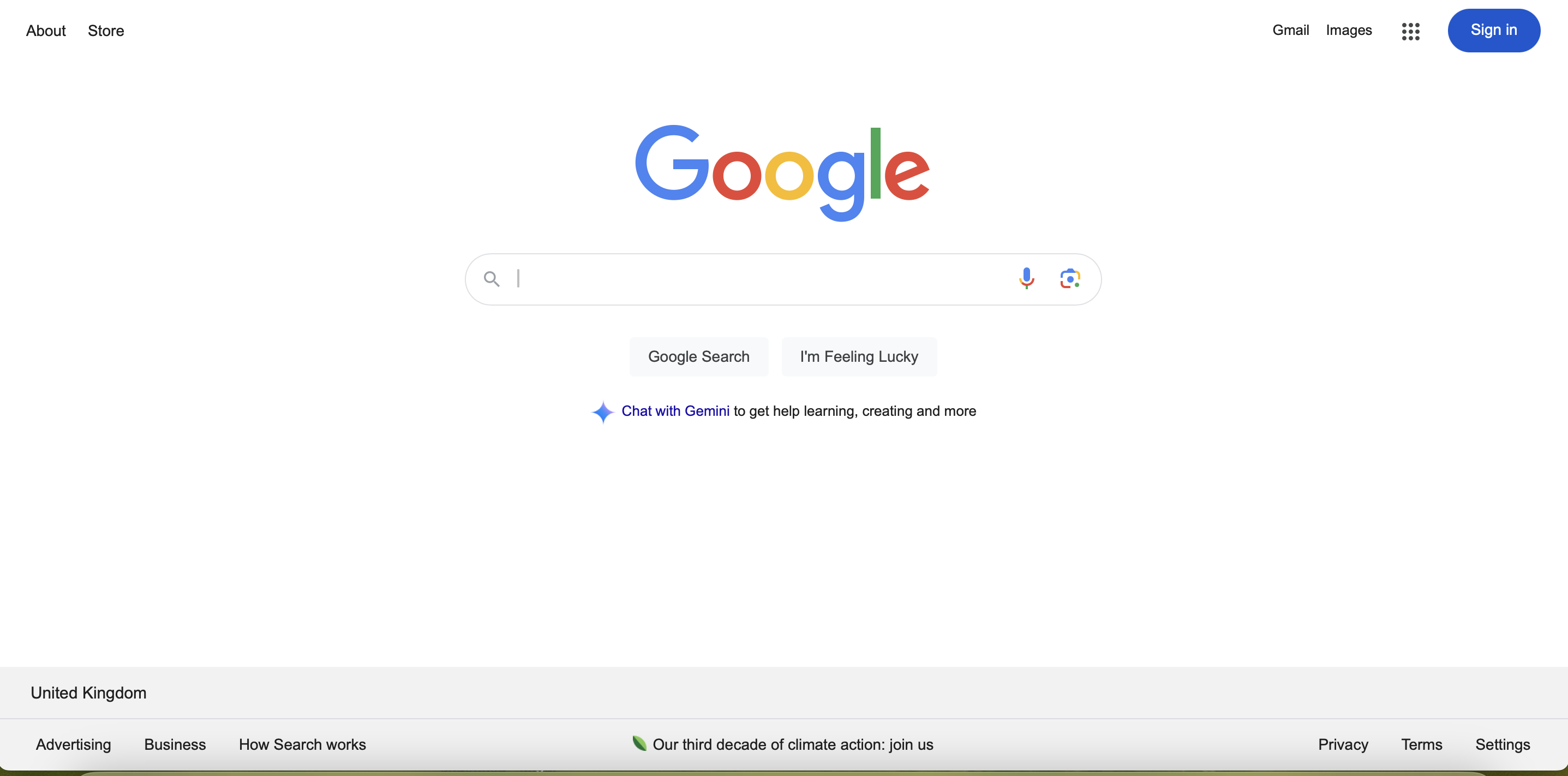The width and height of the screenshot is (1568, 776).
Task: Open the Google apps grid icon
Action: pos(1410,31)
